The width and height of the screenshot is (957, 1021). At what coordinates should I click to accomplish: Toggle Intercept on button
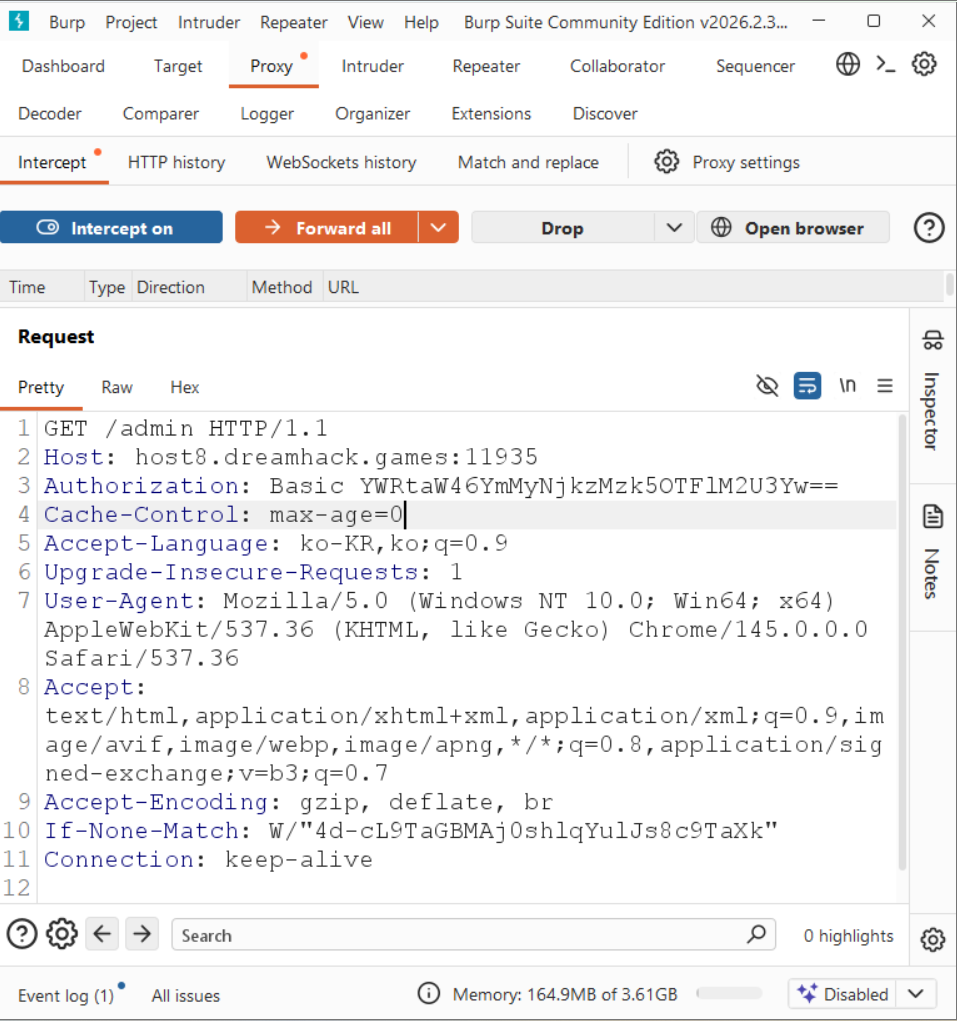pos(111,228)
